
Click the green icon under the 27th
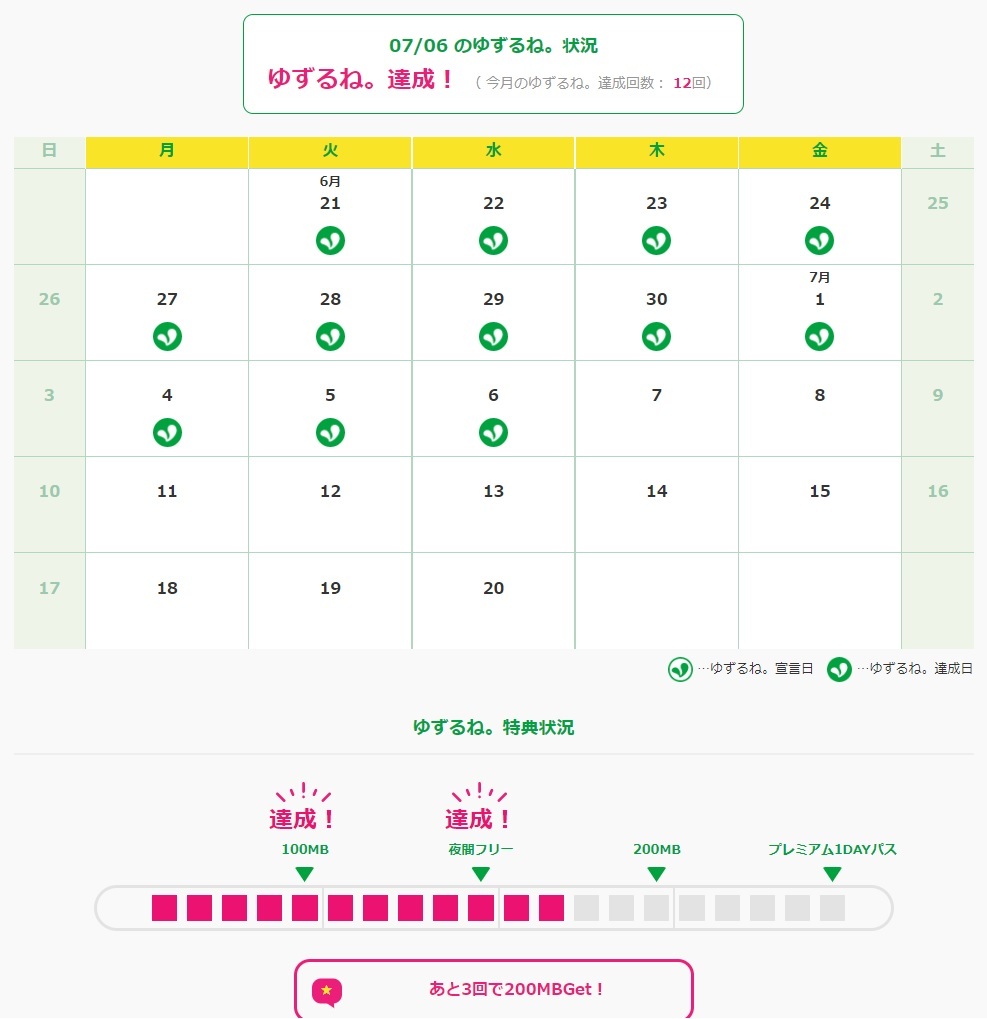click(x=167, y=336)
